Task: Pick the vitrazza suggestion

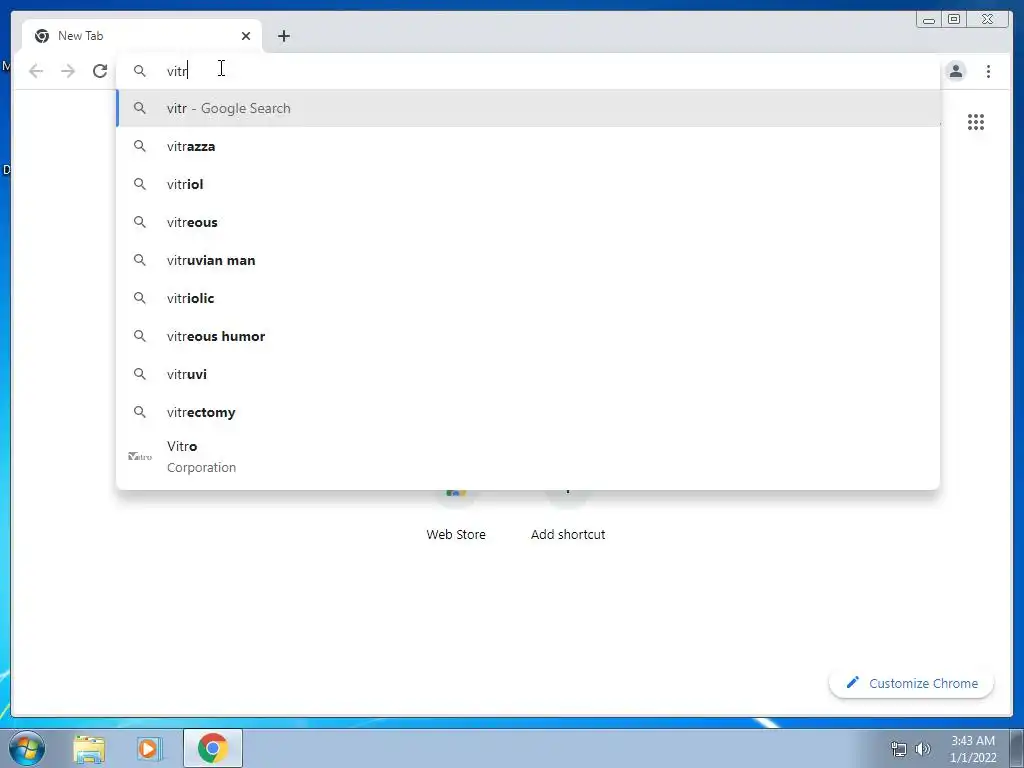Action: [528, 146]
